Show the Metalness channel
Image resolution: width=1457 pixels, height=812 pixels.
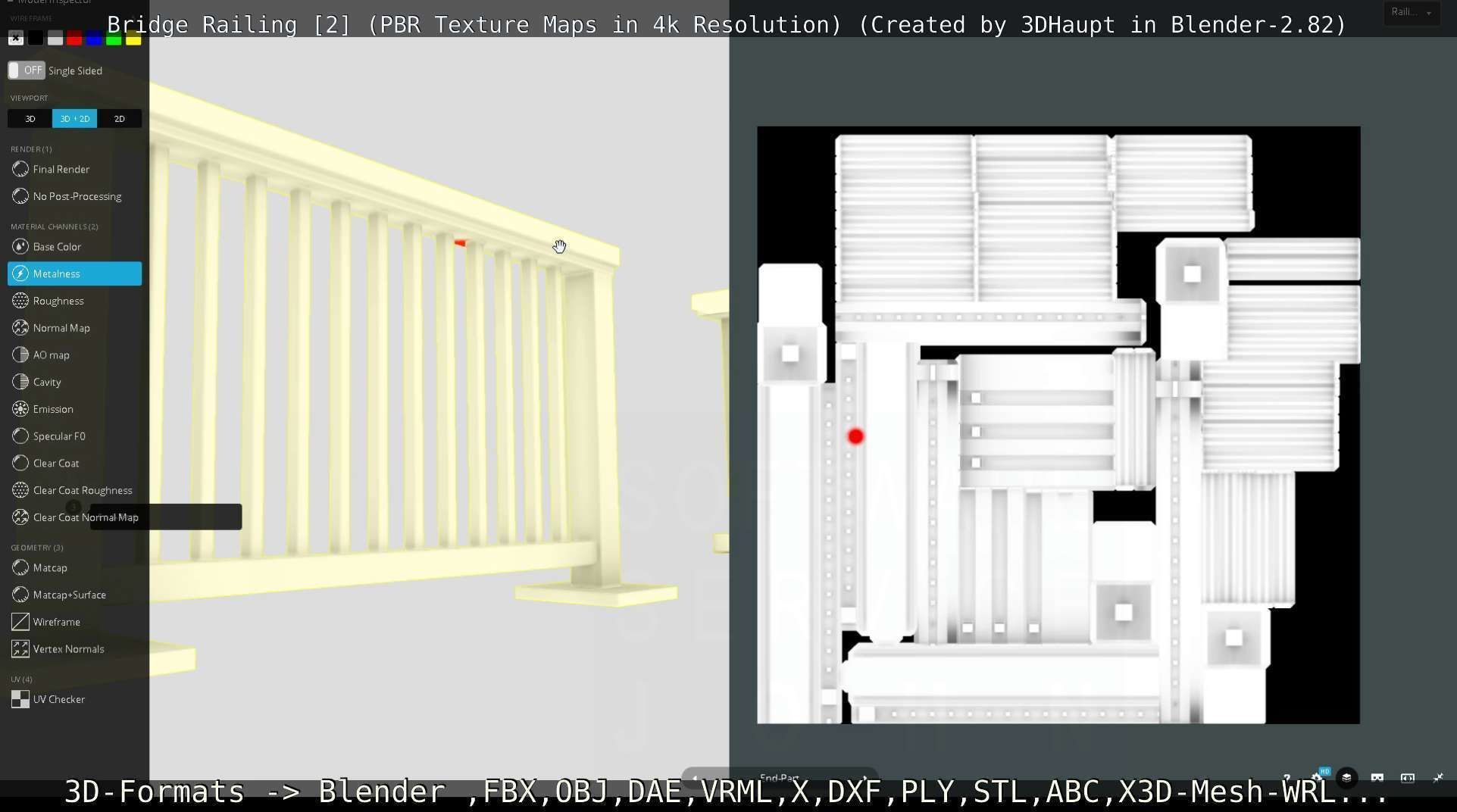[74, 273]
